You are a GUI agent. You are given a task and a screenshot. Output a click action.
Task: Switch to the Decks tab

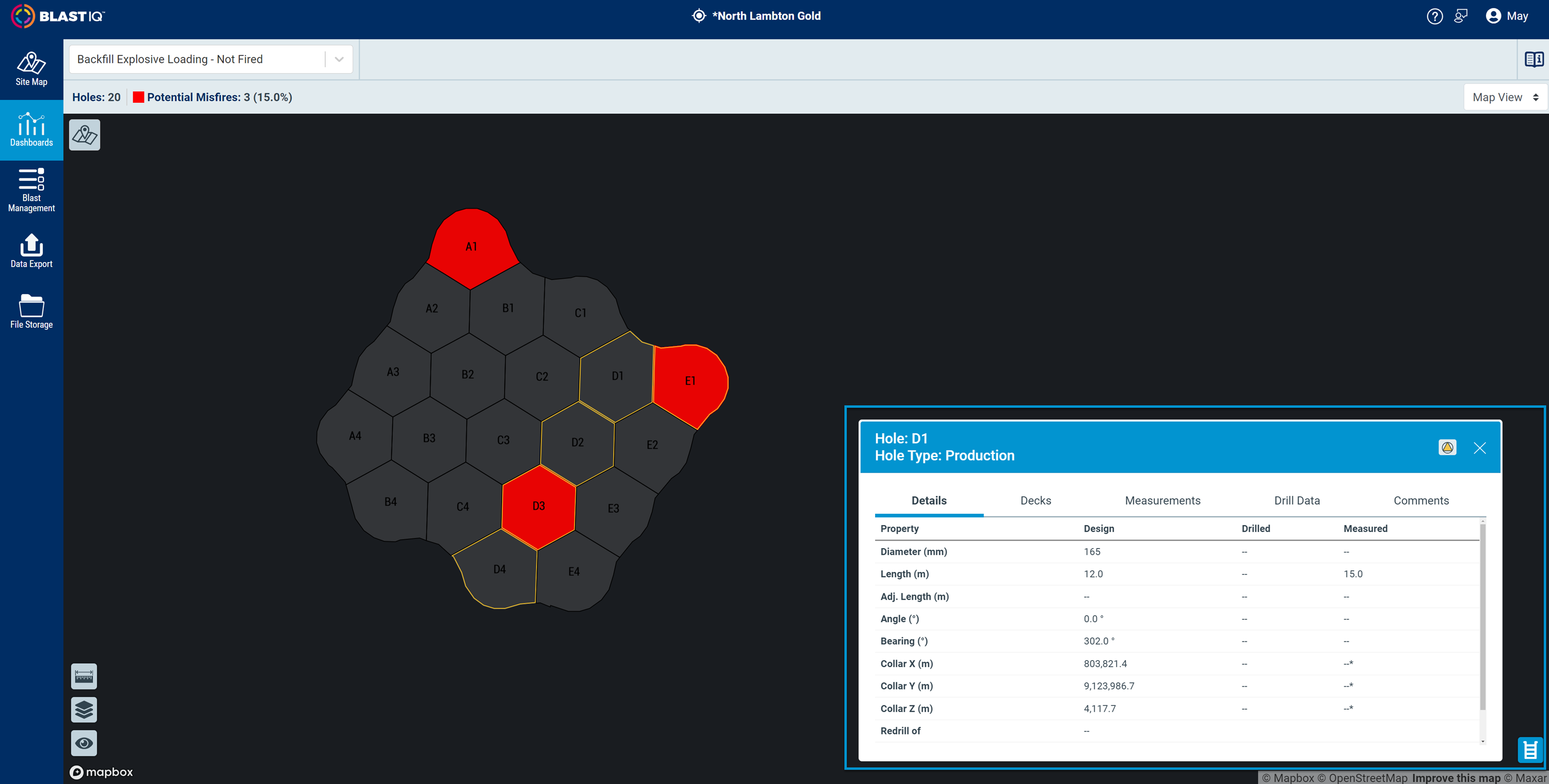(x=1035, y=500)
